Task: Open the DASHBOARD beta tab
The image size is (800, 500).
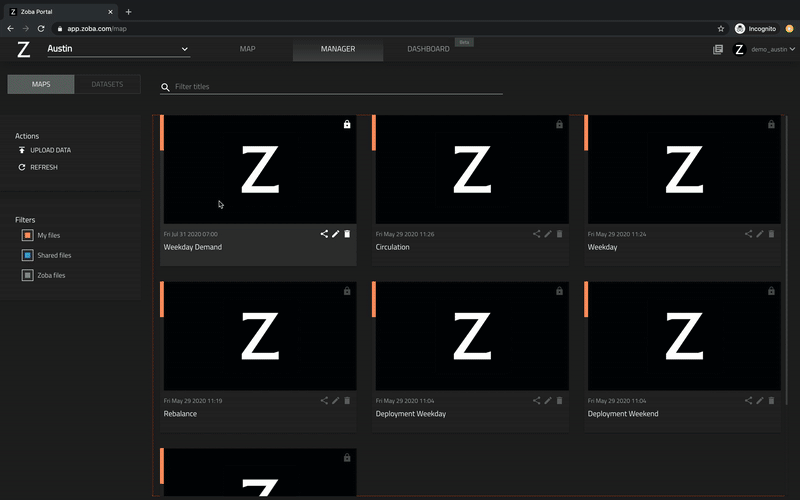Action: click(428, 49)
